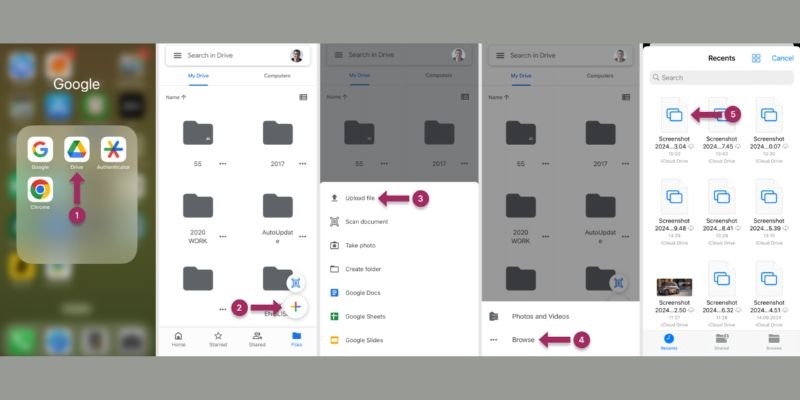Open more options for 2020 WORK, bottom-nav Drive screen

point(223,237)
